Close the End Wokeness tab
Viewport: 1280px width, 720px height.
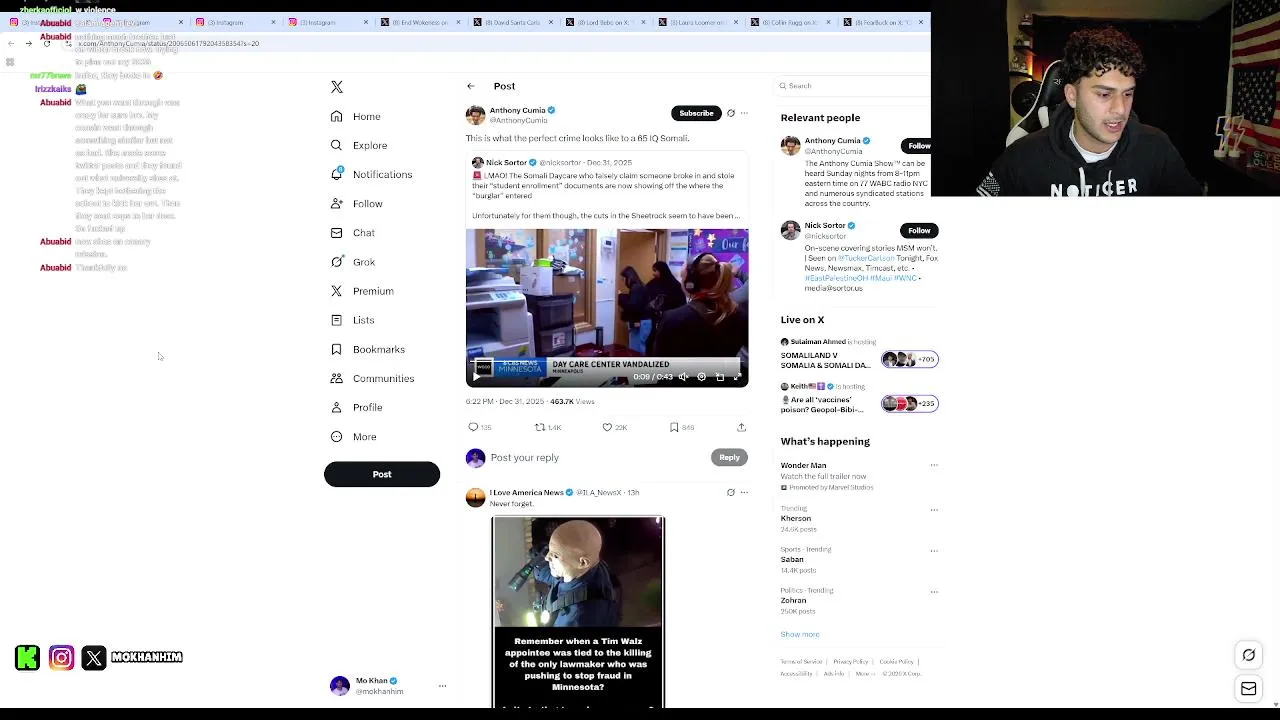coord(457,22)
